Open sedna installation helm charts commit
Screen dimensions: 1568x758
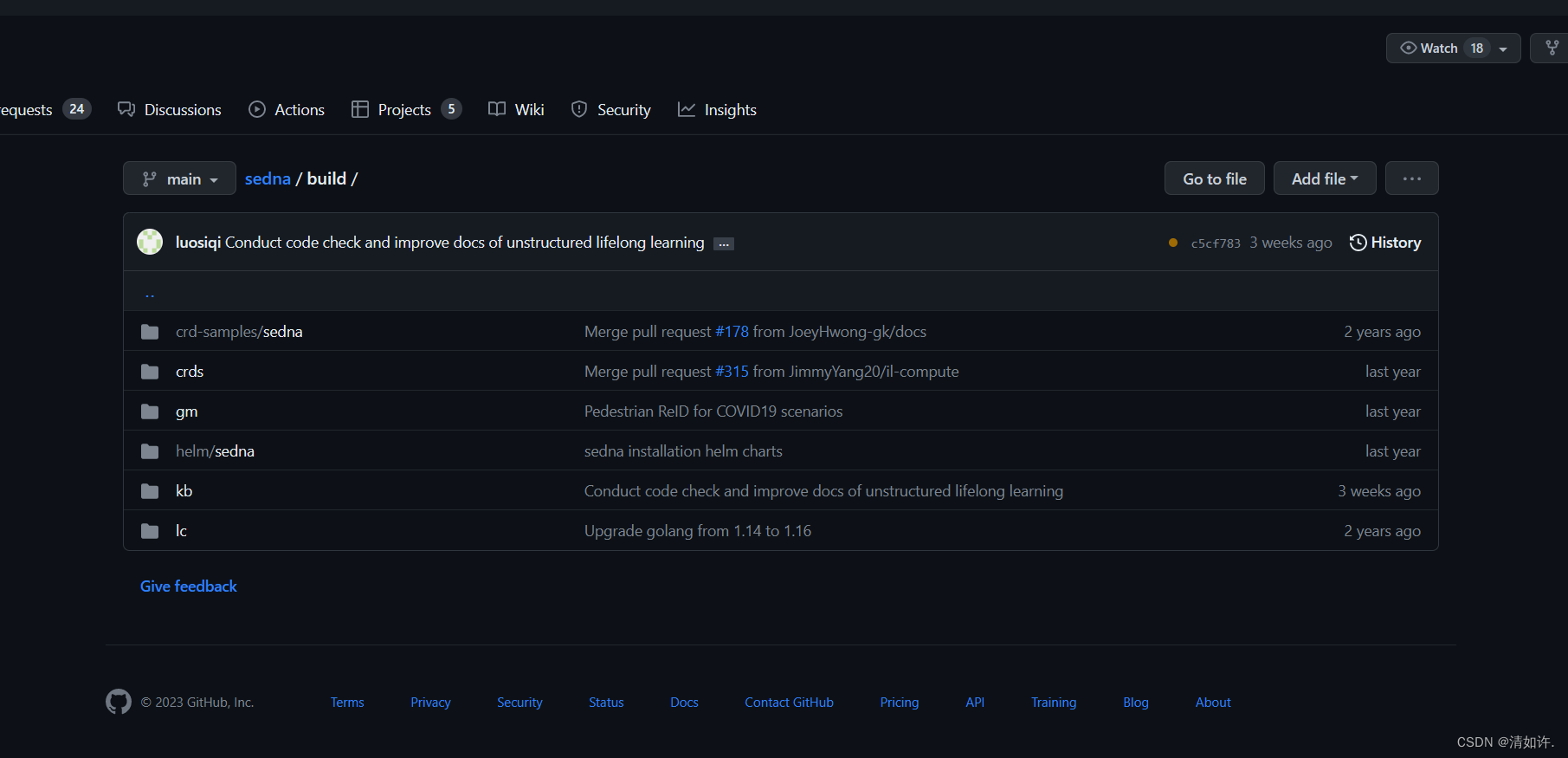pos(683,451)
